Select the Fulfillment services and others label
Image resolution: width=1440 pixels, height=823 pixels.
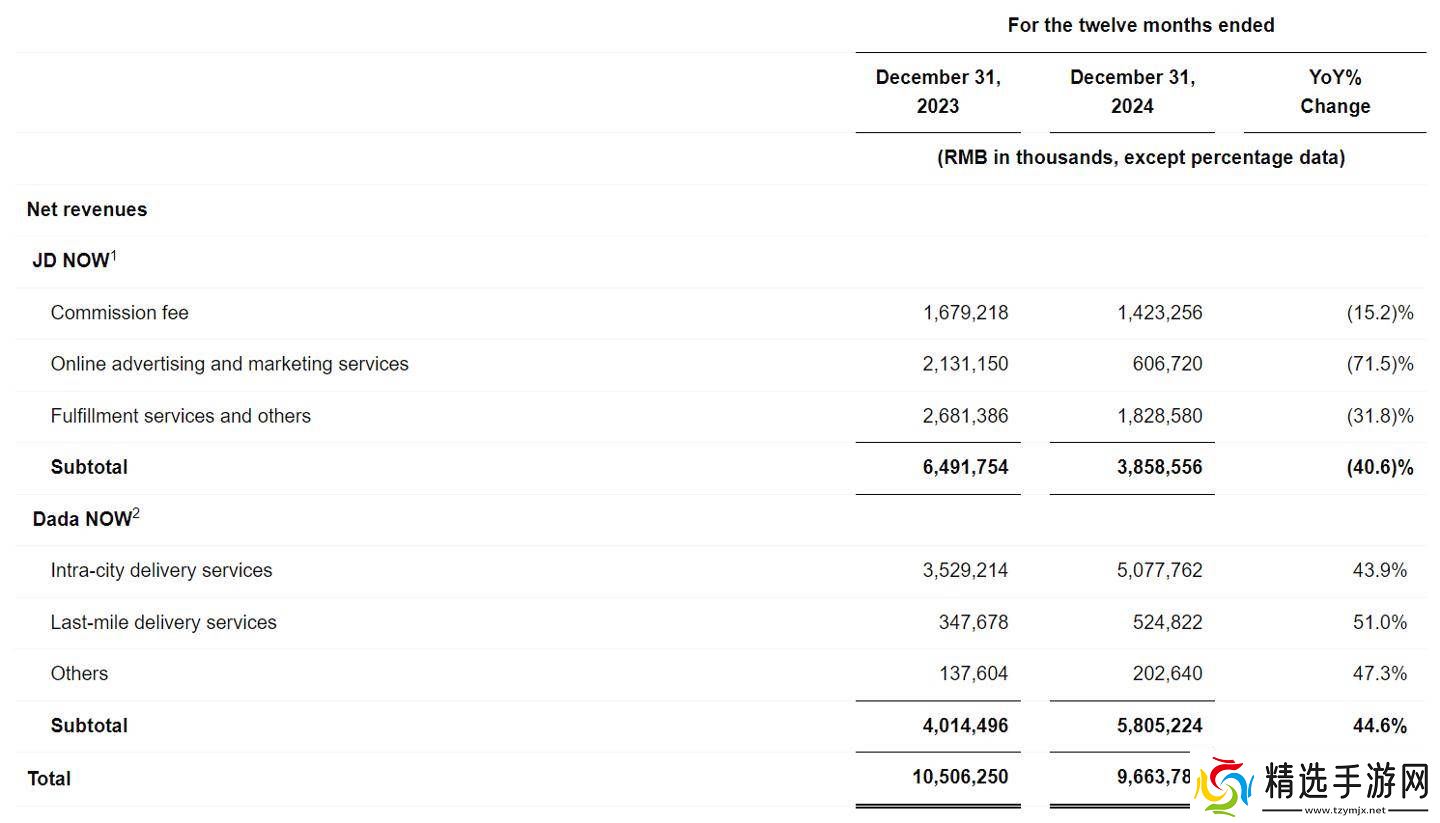tap(180, 416)
